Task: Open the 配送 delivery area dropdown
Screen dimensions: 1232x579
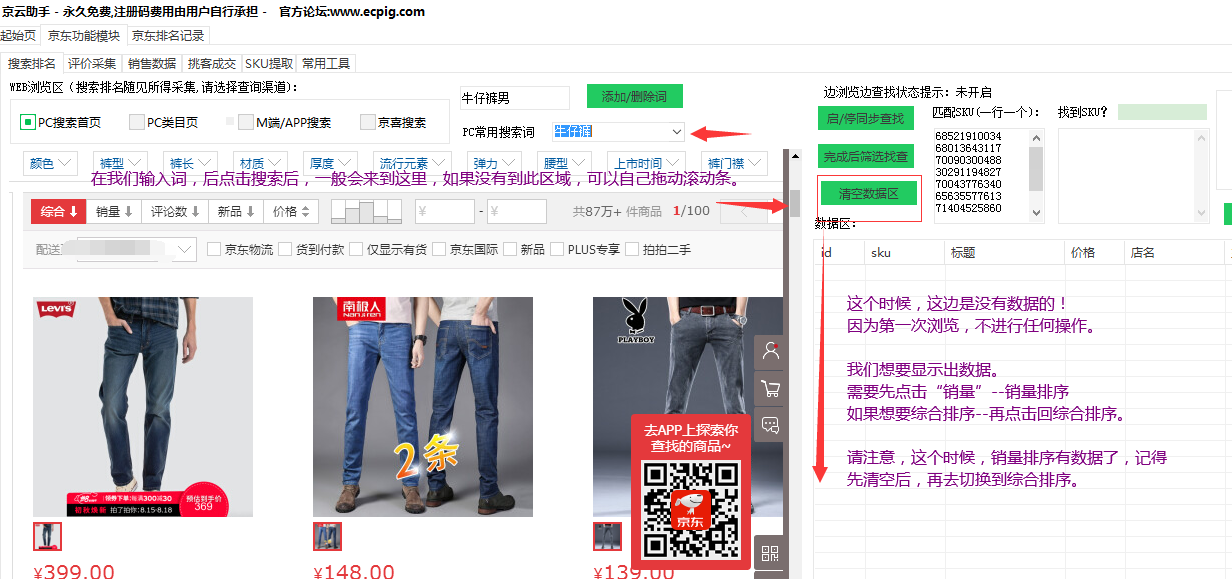Action: pyautogui.click(x=136, y=249)
